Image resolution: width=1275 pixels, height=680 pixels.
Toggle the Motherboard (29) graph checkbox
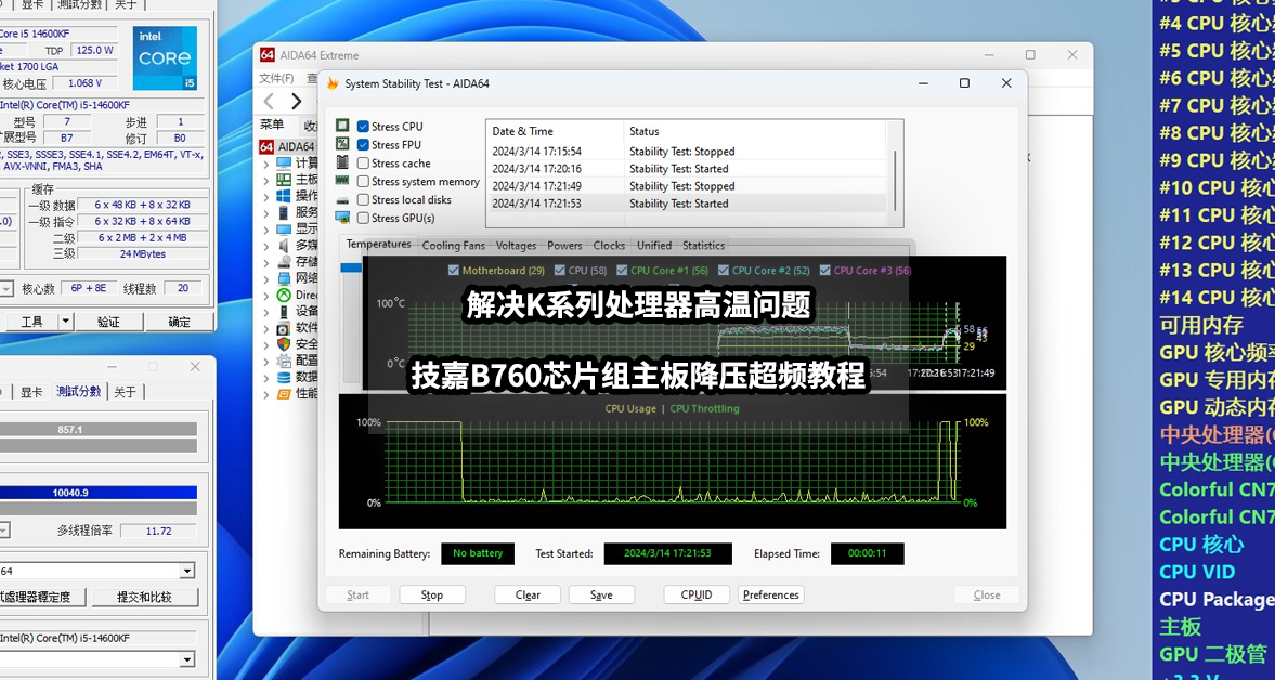454,270
